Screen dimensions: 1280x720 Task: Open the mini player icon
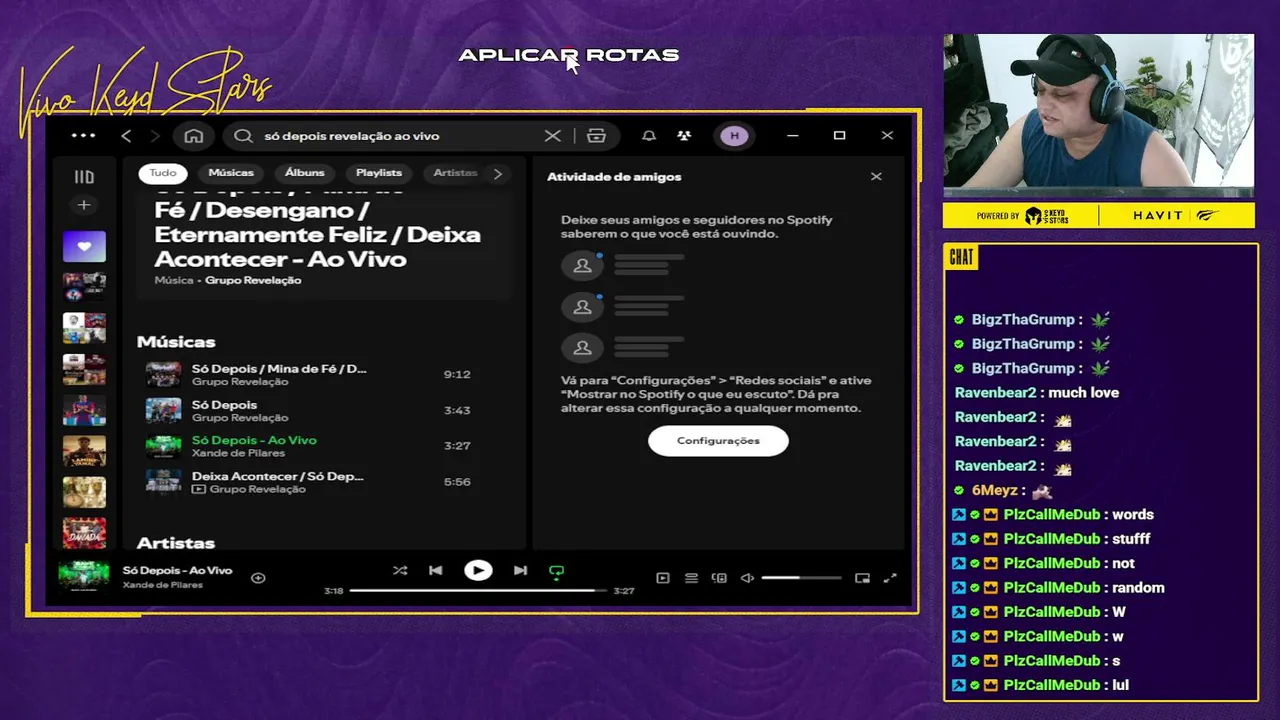(x=862, y=578)
